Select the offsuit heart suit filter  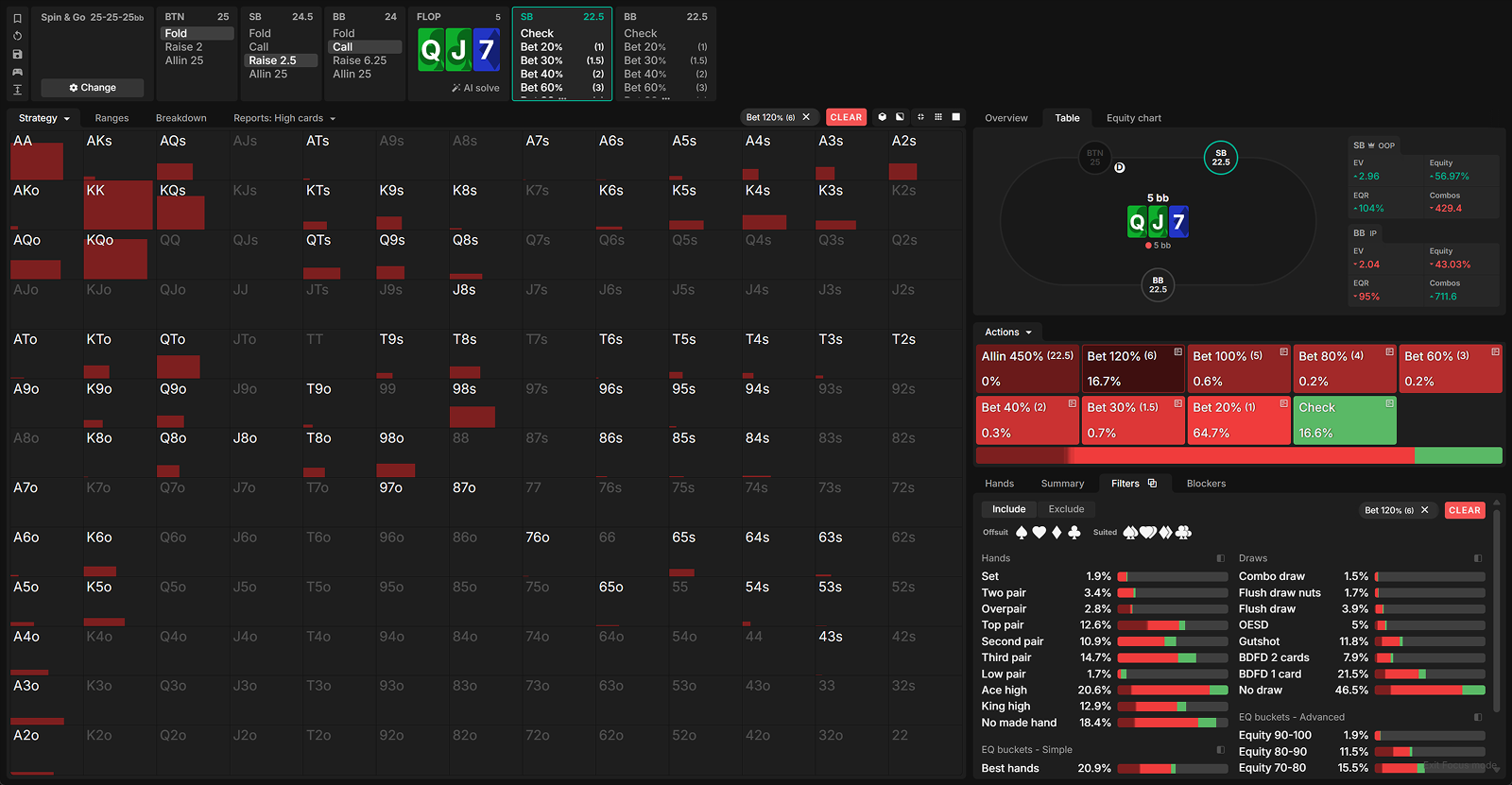[x=1039, y=533]
